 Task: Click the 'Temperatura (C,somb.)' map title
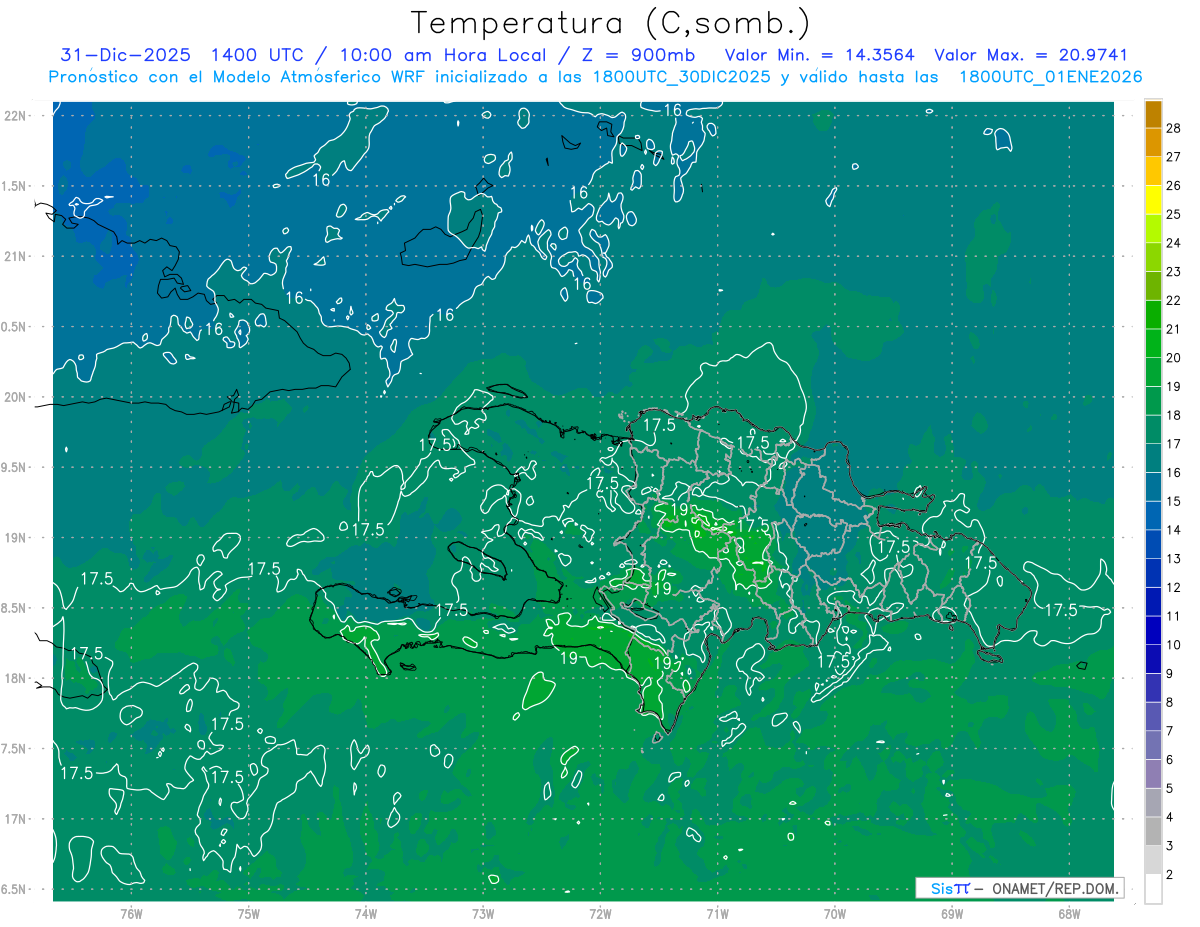click(x=611, y=24)
